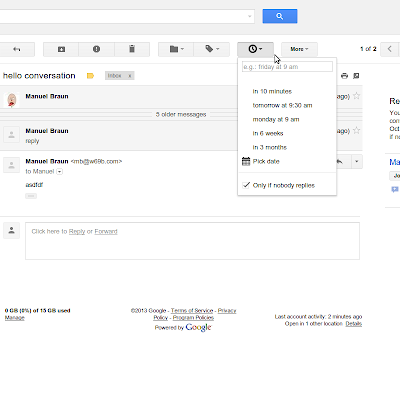Click the Manage storage link

(14, 318)
